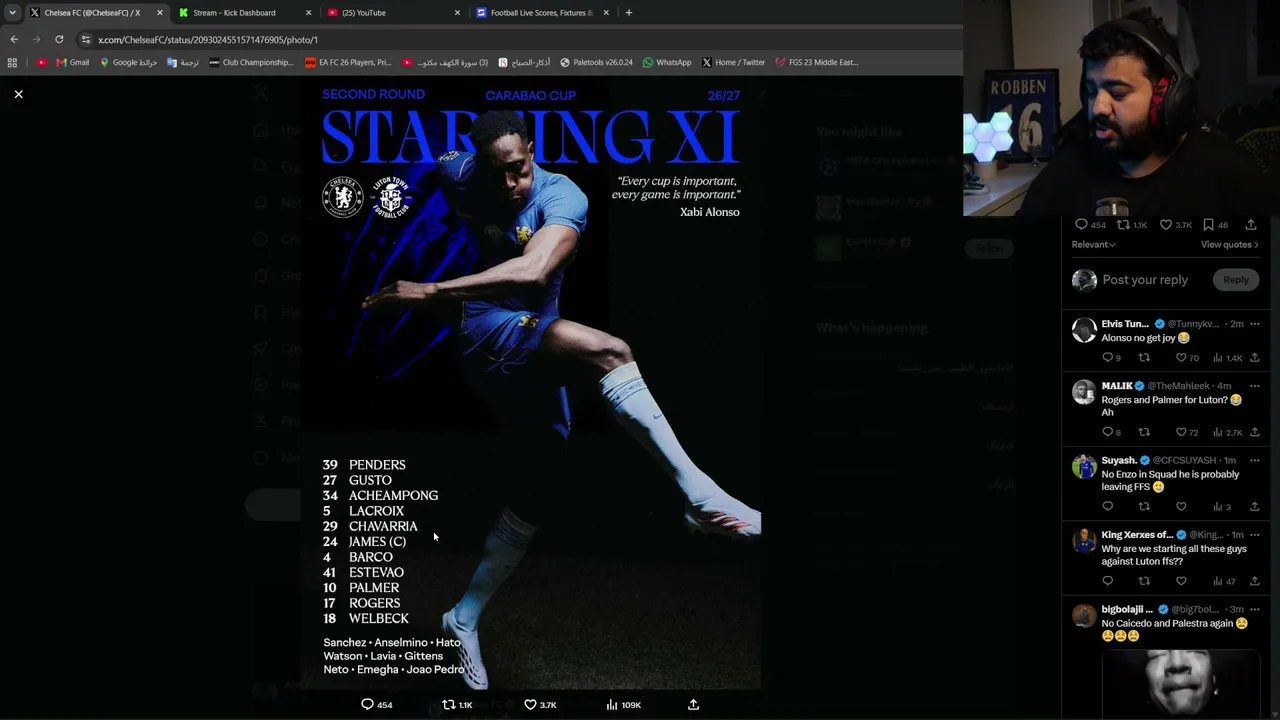Open more options on King Xerxes' reply

point(1254,535)
